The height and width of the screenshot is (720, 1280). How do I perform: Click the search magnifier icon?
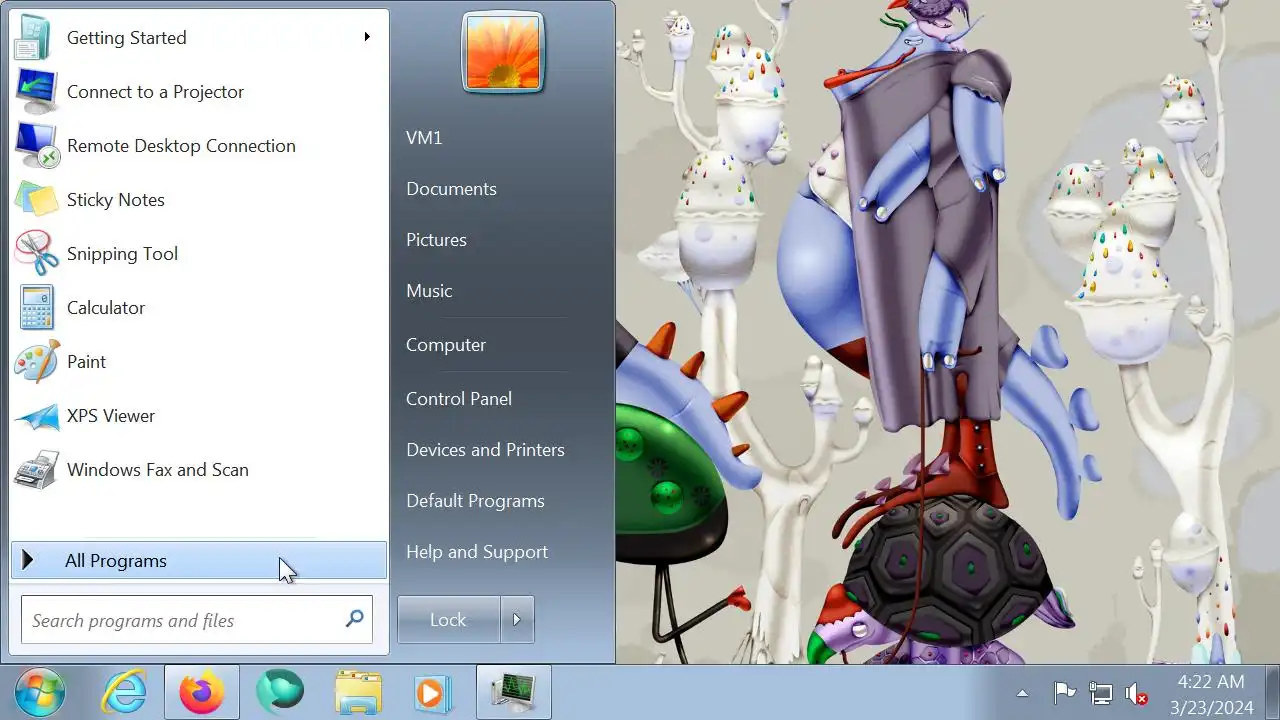click(x=354, y=619)
